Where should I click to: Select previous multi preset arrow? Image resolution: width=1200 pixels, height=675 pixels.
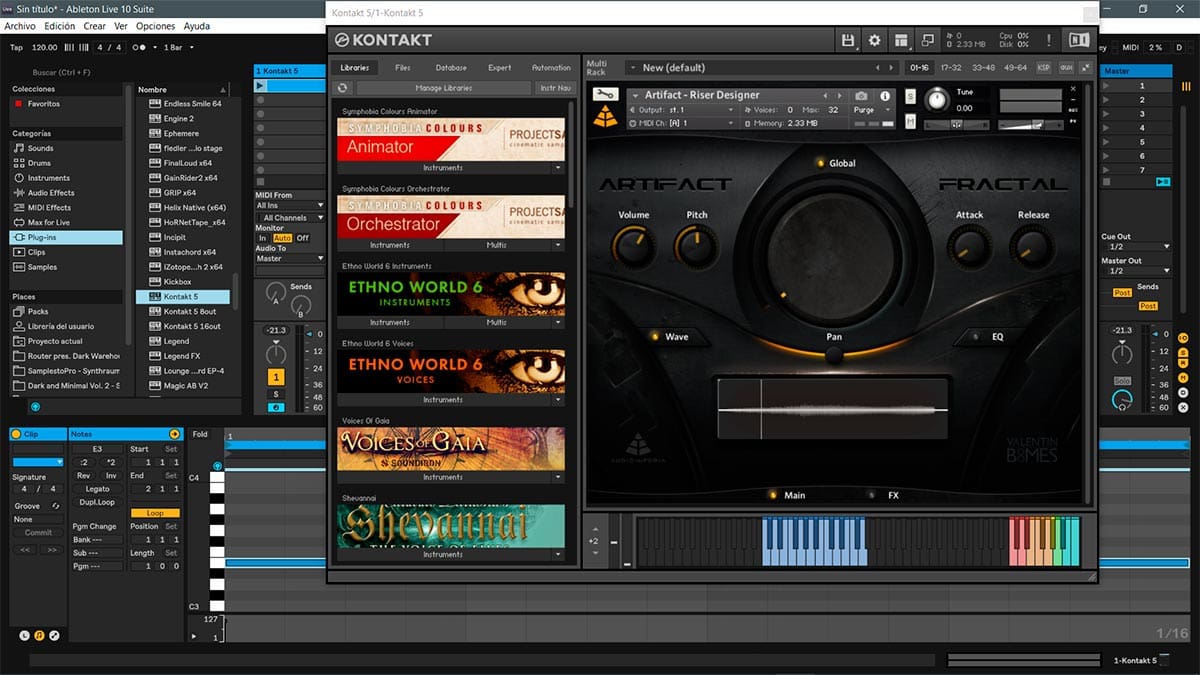tap(878, 67)
